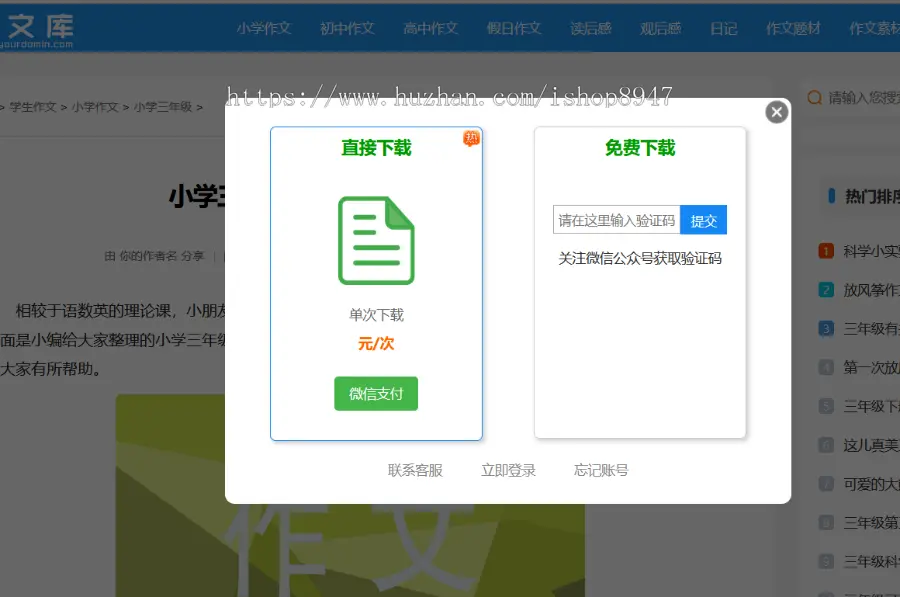Screen dimensions: 900x597
Task: Close the download popup dialog
Action: pos(777,112)
